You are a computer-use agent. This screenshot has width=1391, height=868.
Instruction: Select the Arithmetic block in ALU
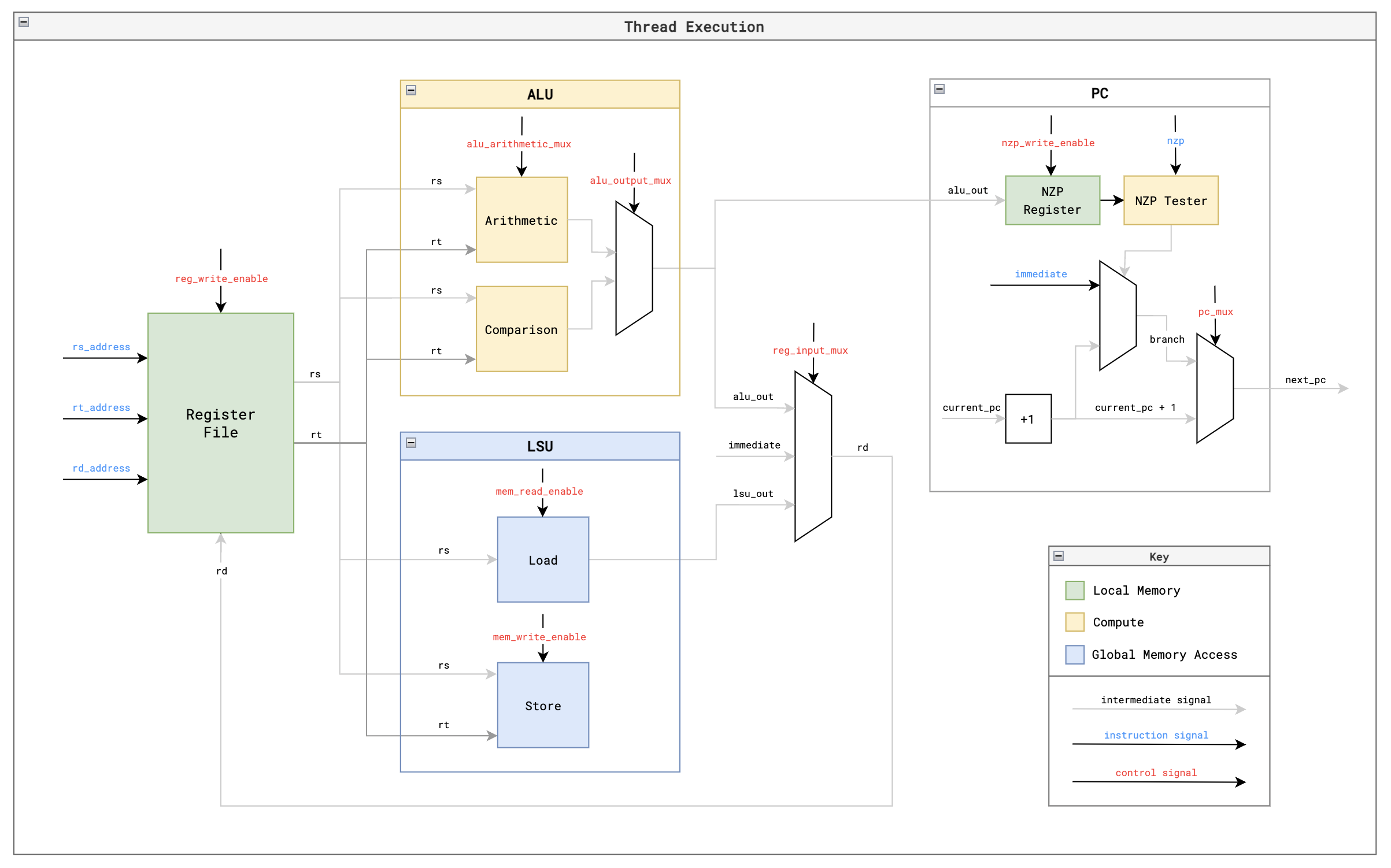point(521,220)
